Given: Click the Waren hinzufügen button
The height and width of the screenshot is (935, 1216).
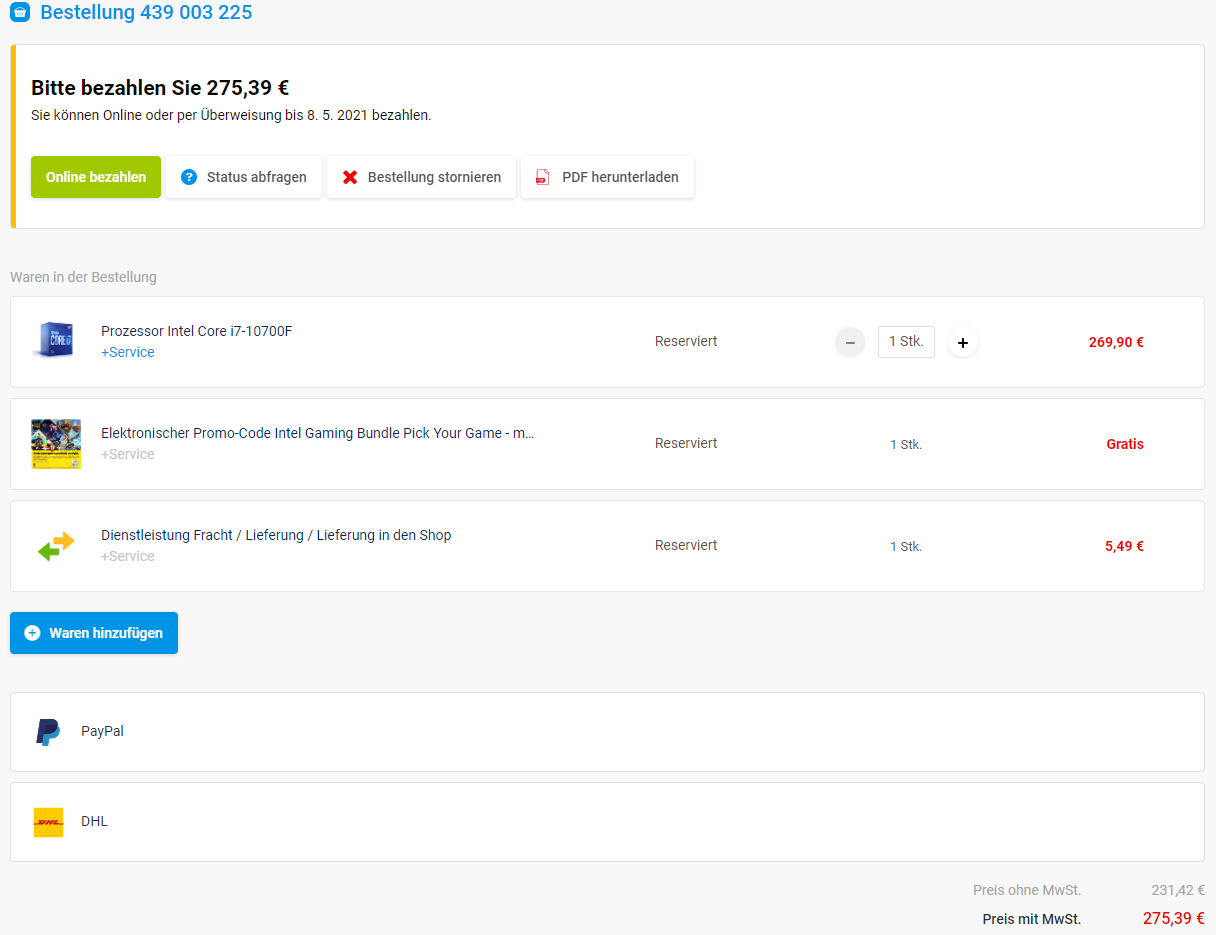Looking at the screenshot, I should (94, 633).
